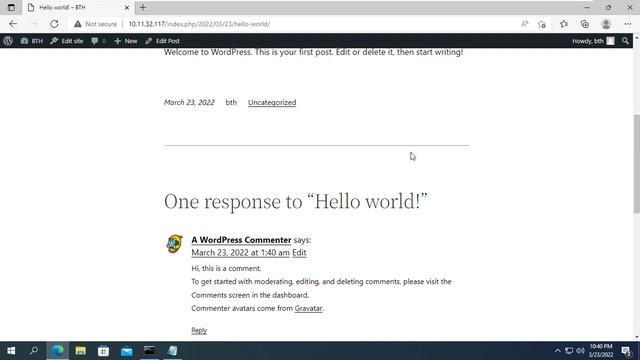
Task: Open File Explorer from taskbar
Action: pyautogui.click(x=80, y=351)
